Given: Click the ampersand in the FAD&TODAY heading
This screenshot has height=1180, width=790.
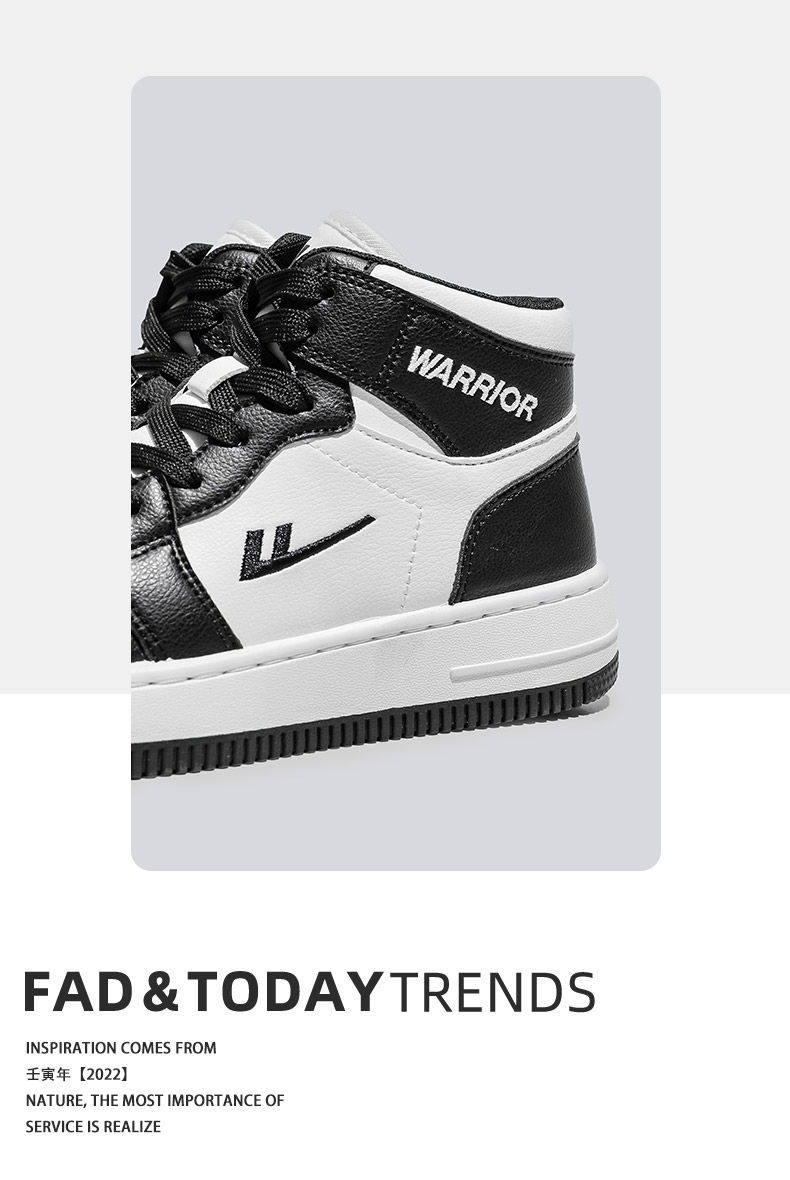Looking at the screenshot, I should coord(160,991).
